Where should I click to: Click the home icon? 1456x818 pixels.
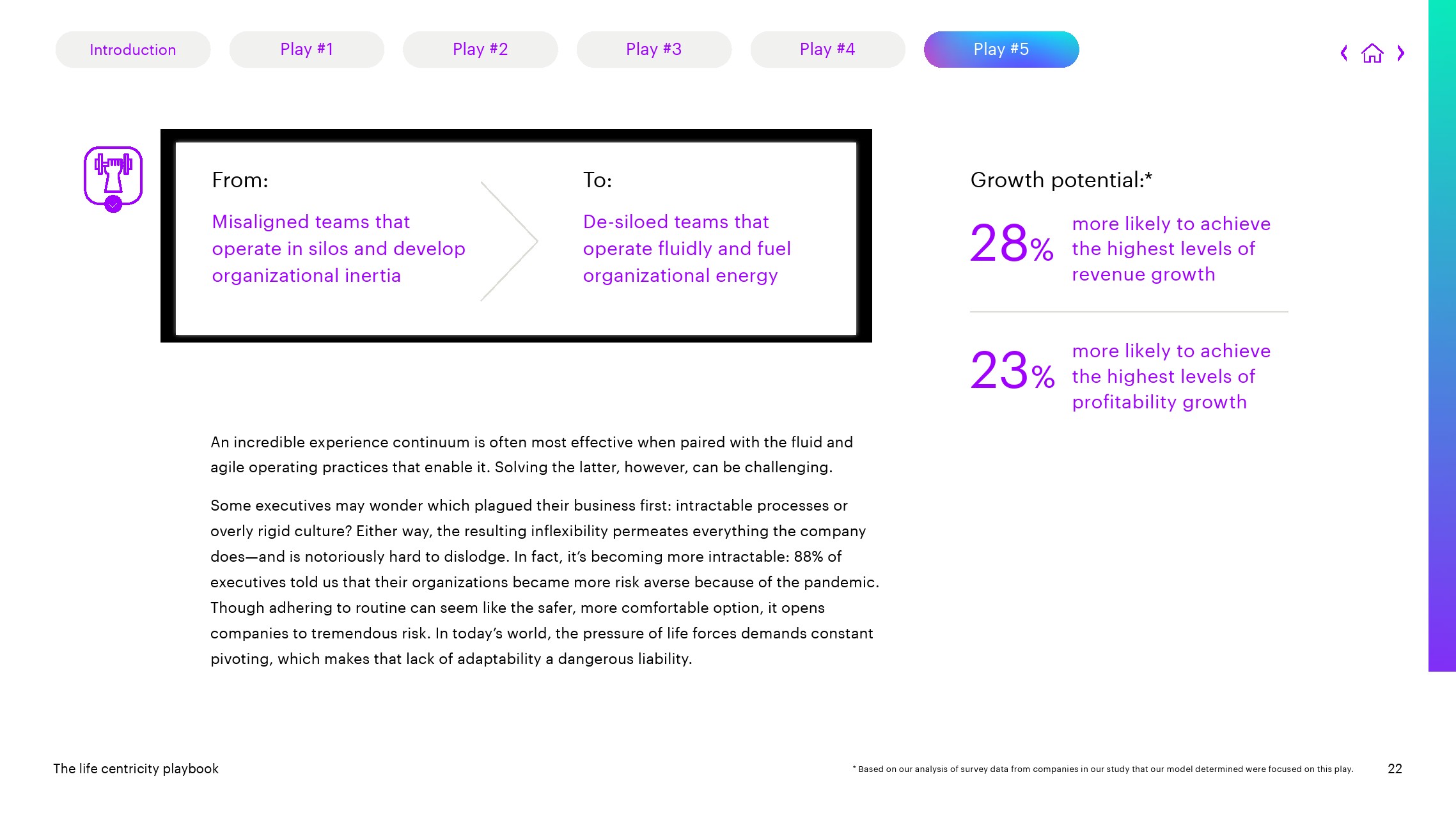click(x=1372, y=53)
